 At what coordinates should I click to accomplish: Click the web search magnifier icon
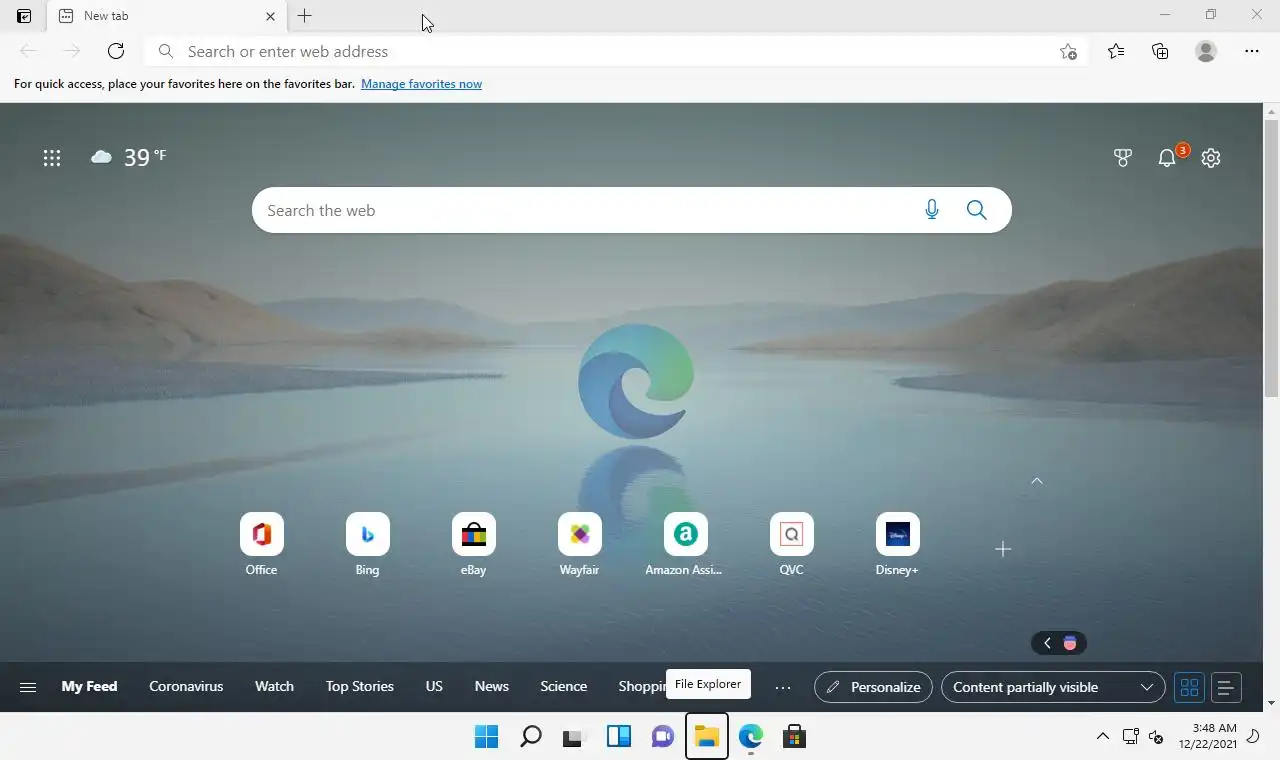[x=977, y=210]
